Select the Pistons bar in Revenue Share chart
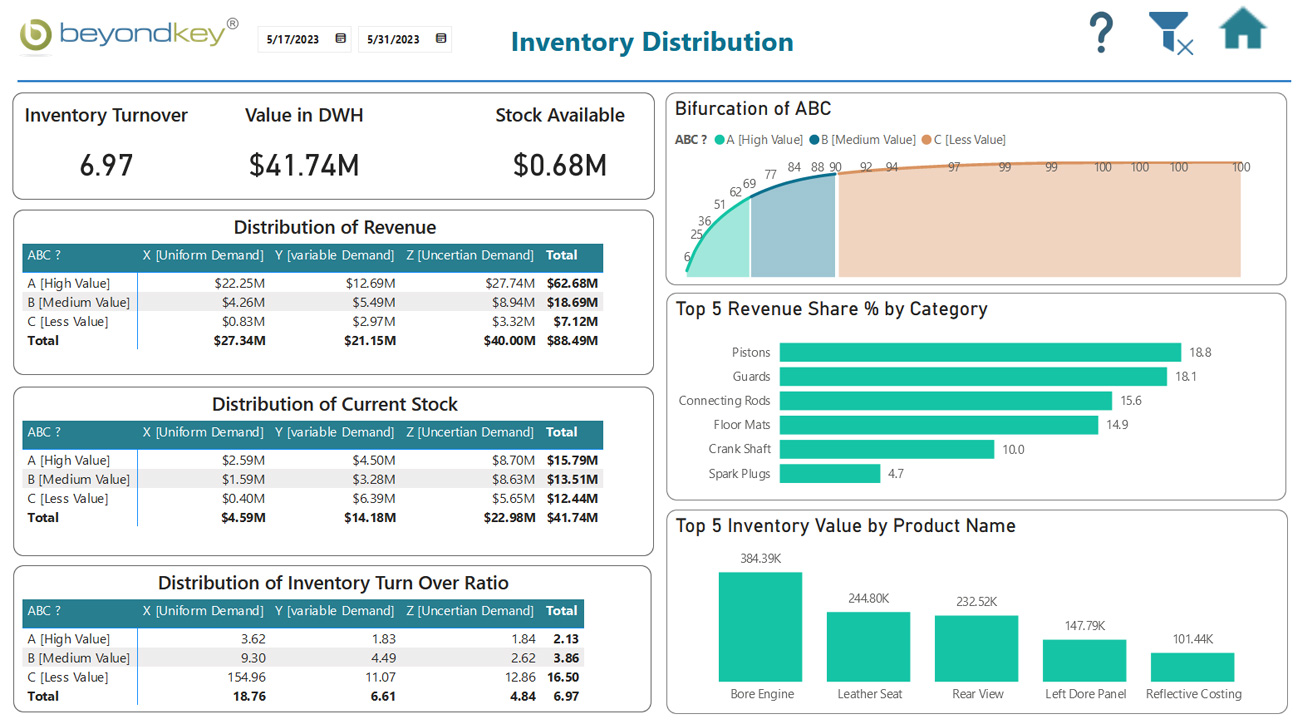Screen dimensions: 1300x728 pos(980,352)
